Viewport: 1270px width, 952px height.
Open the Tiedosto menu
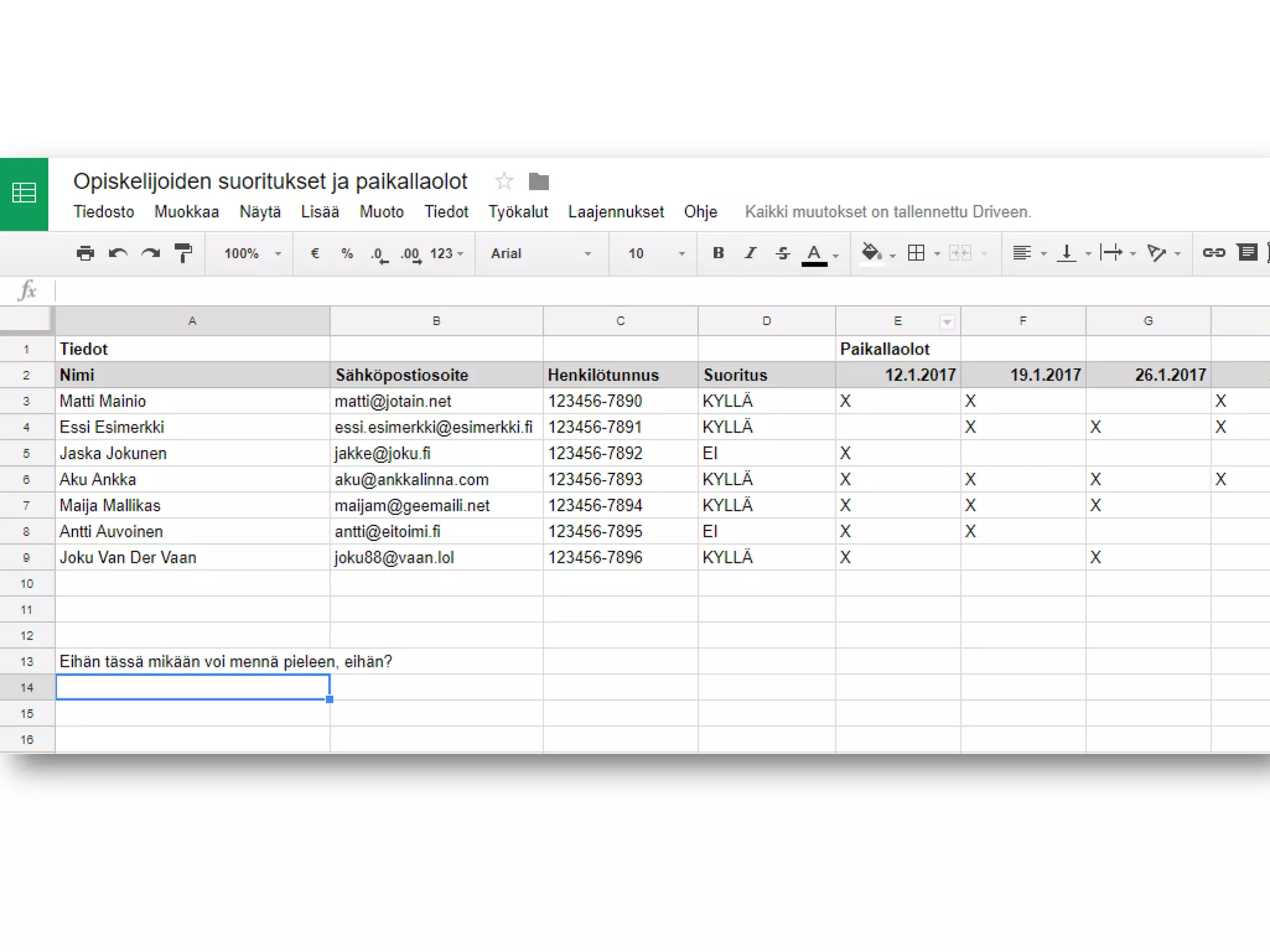coord(104,212)
